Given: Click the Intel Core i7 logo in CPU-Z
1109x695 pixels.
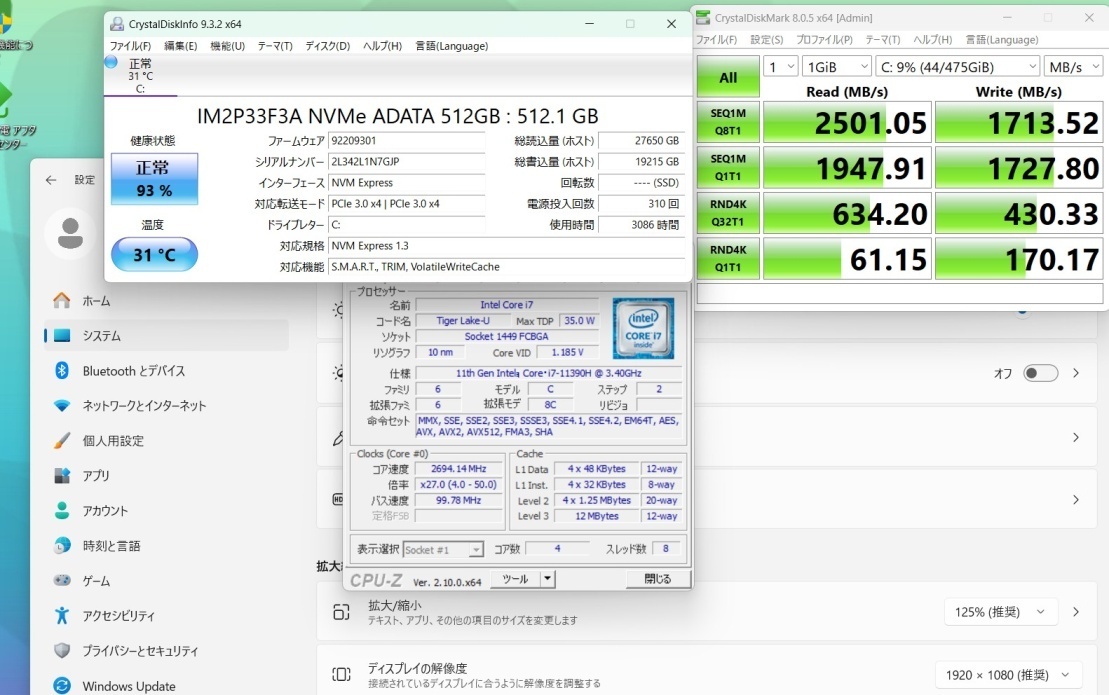Looking at the screenshot, I should pos(643,328).
